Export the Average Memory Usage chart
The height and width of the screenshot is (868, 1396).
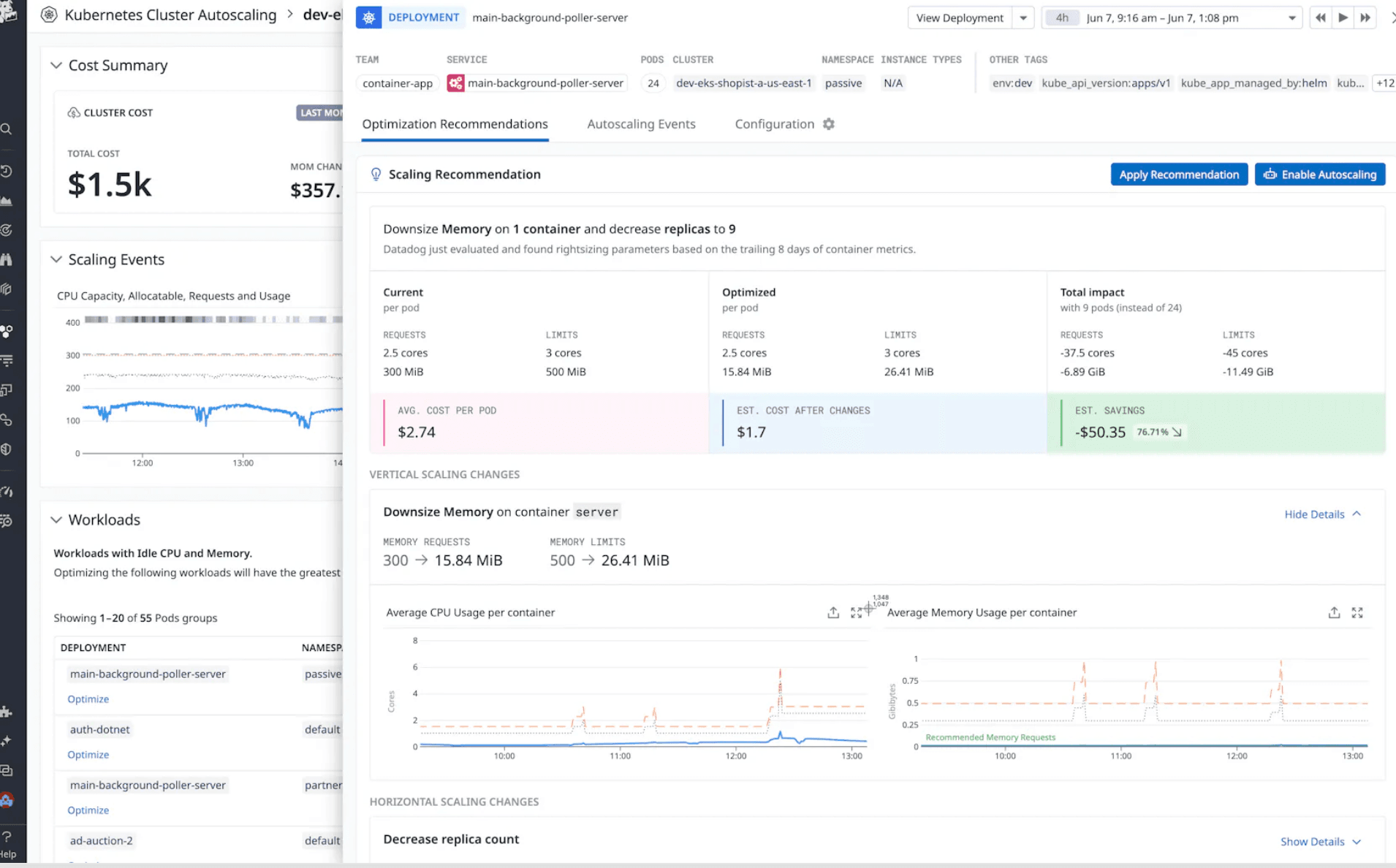click(x=1334, y=612)
